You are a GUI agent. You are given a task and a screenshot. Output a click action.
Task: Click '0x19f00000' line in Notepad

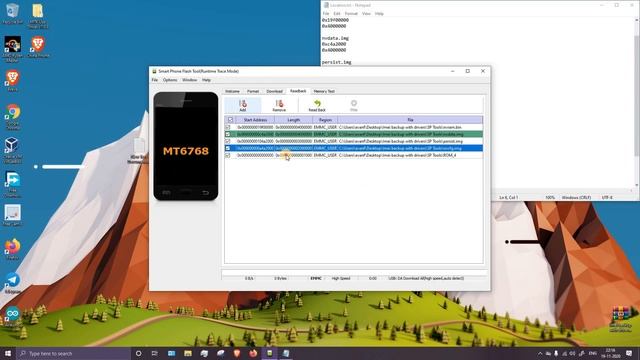[335, 20]
